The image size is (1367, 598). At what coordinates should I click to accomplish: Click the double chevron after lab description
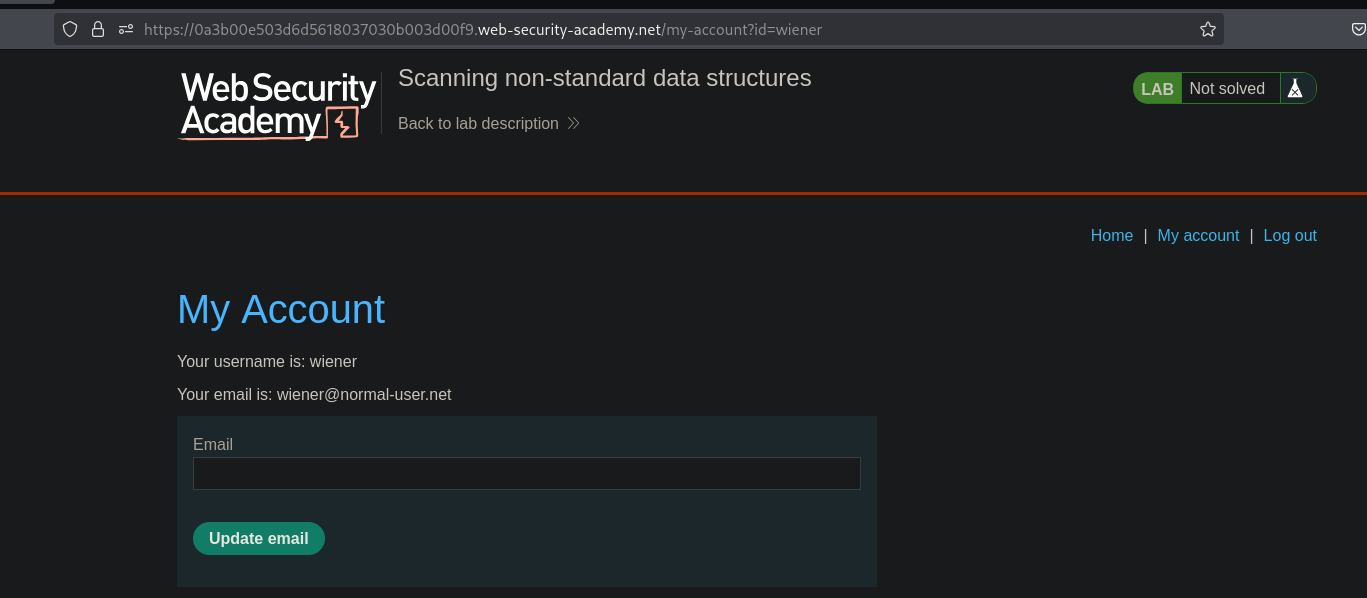coord(573,124)
